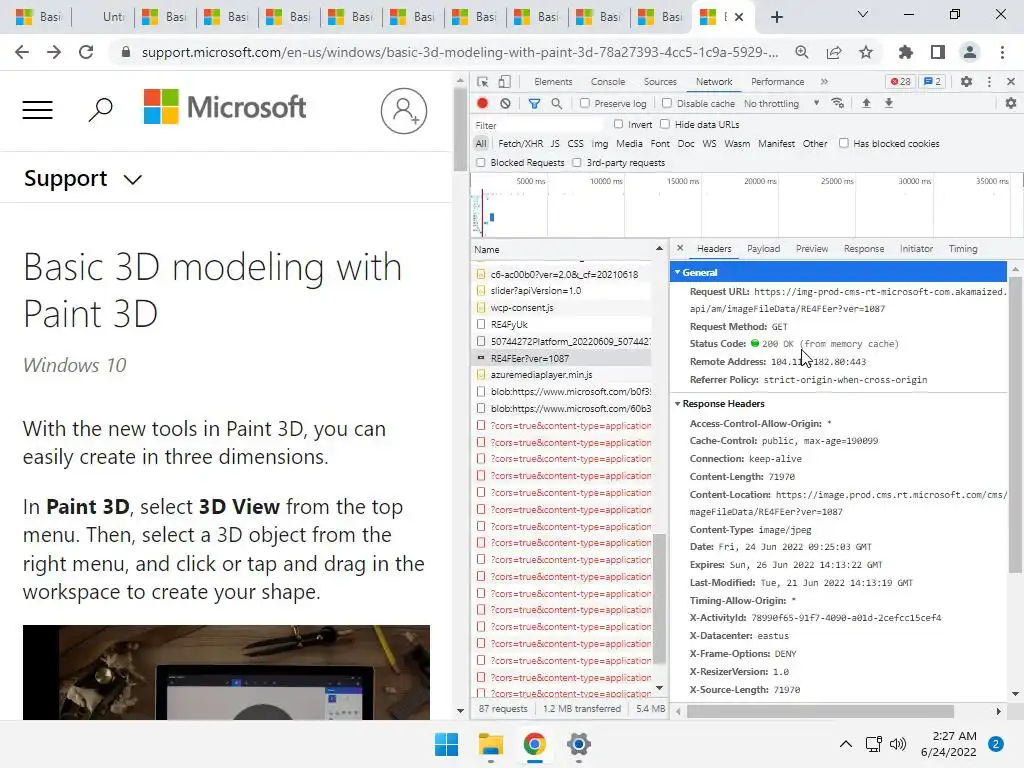Toggle the network filter funnel icon
This screenshot has width=1024, height=768.
click(534, 103)
